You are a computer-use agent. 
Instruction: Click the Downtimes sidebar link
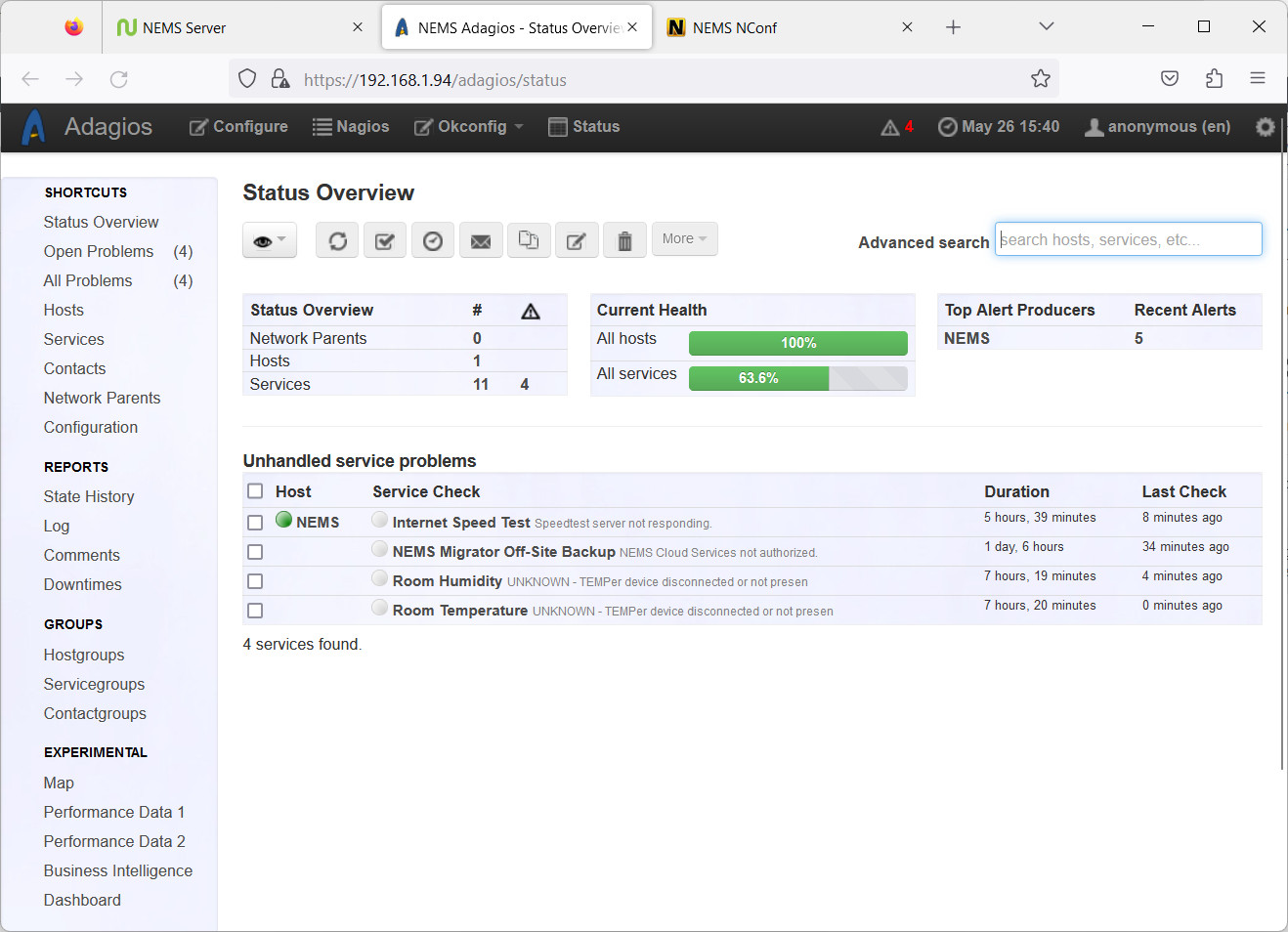(83, 584)
